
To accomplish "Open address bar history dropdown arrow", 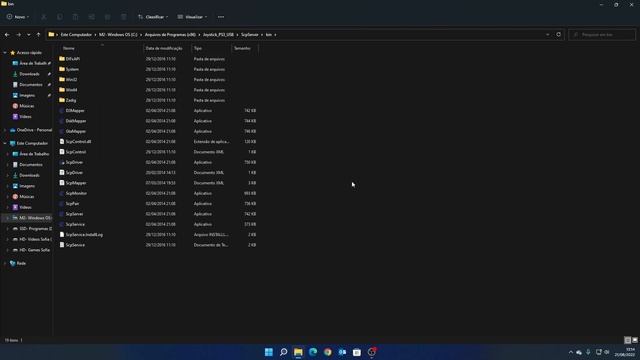I will click(548, 35).
